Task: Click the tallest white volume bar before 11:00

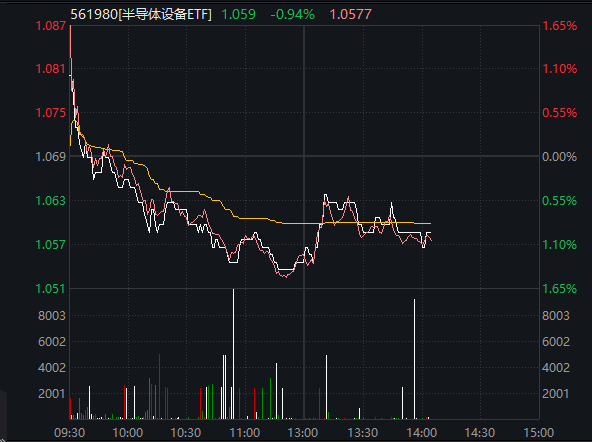Action: pos(233,354)
